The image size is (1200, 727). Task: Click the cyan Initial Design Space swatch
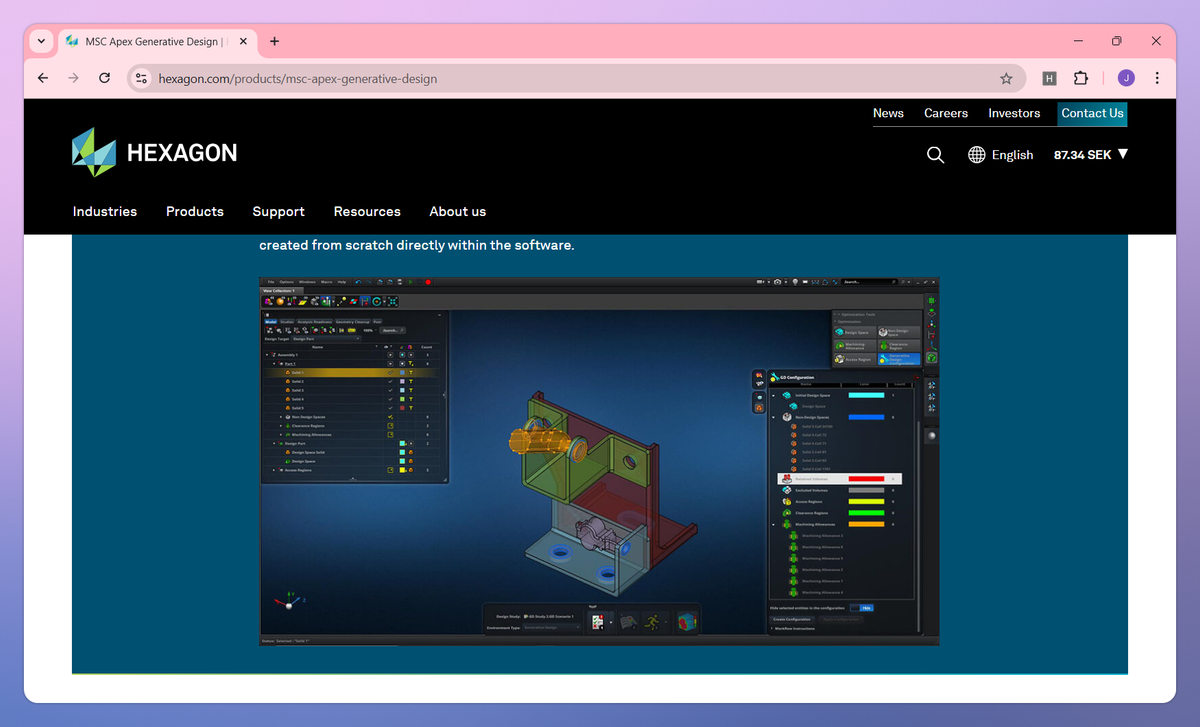(x=866, y=395)
